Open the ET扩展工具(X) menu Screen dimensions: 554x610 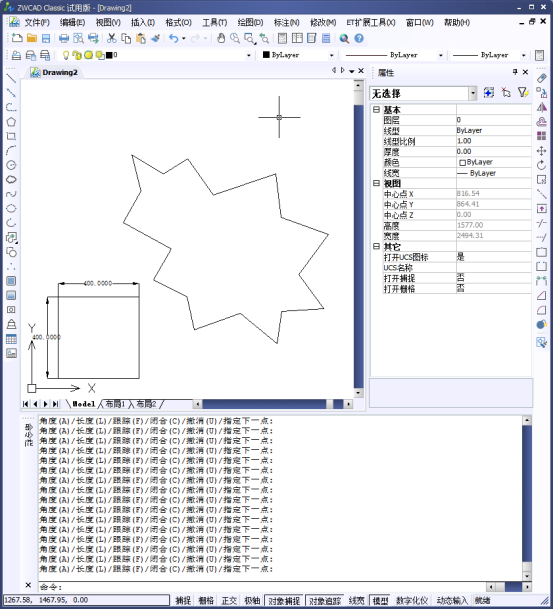point(370,23)
